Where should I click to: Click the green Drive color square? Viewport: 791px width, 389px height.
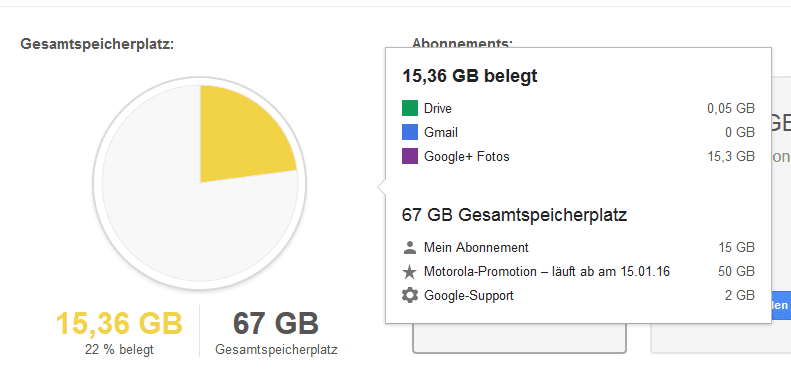click(x=410, y=108)
